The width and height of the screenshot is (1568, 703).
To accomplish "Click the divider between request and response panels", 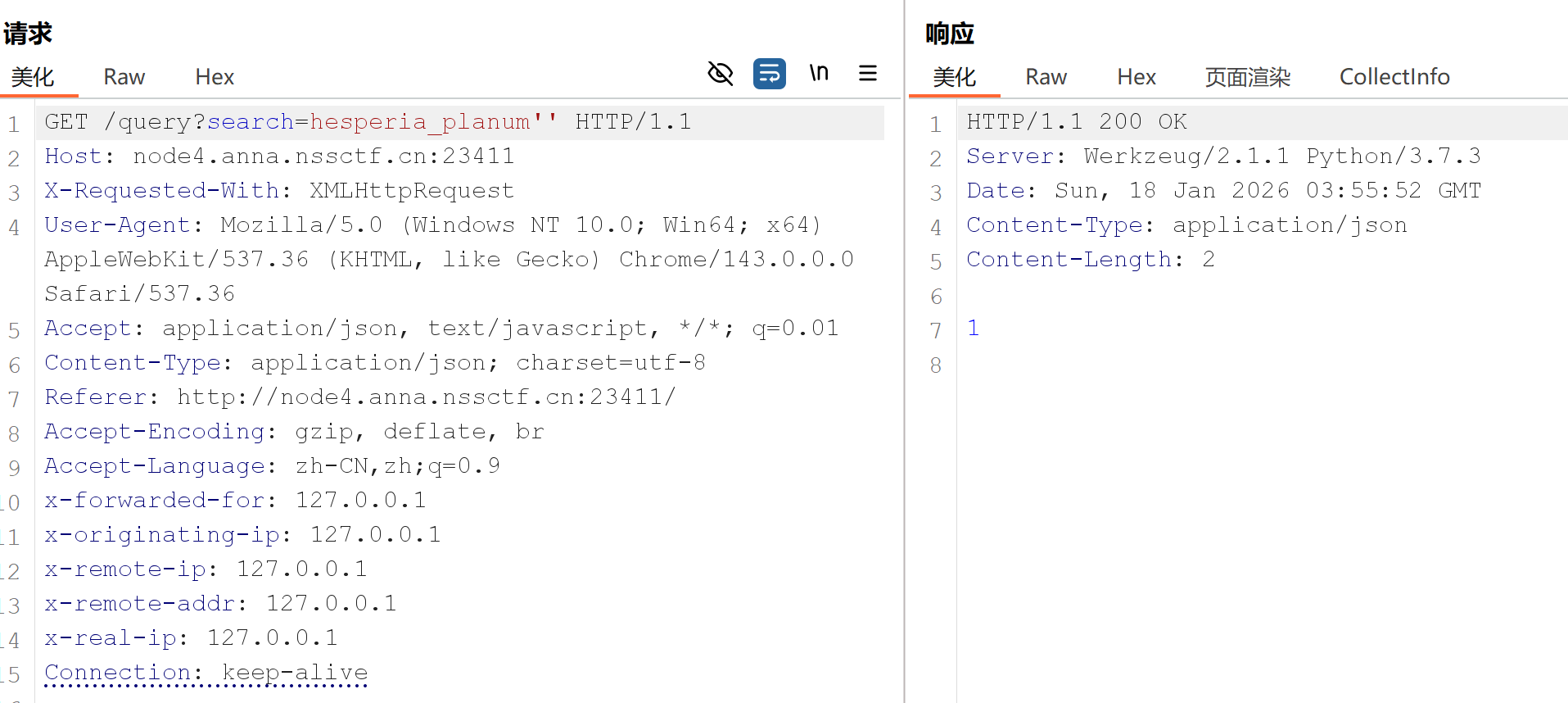I will coord(904,351).
